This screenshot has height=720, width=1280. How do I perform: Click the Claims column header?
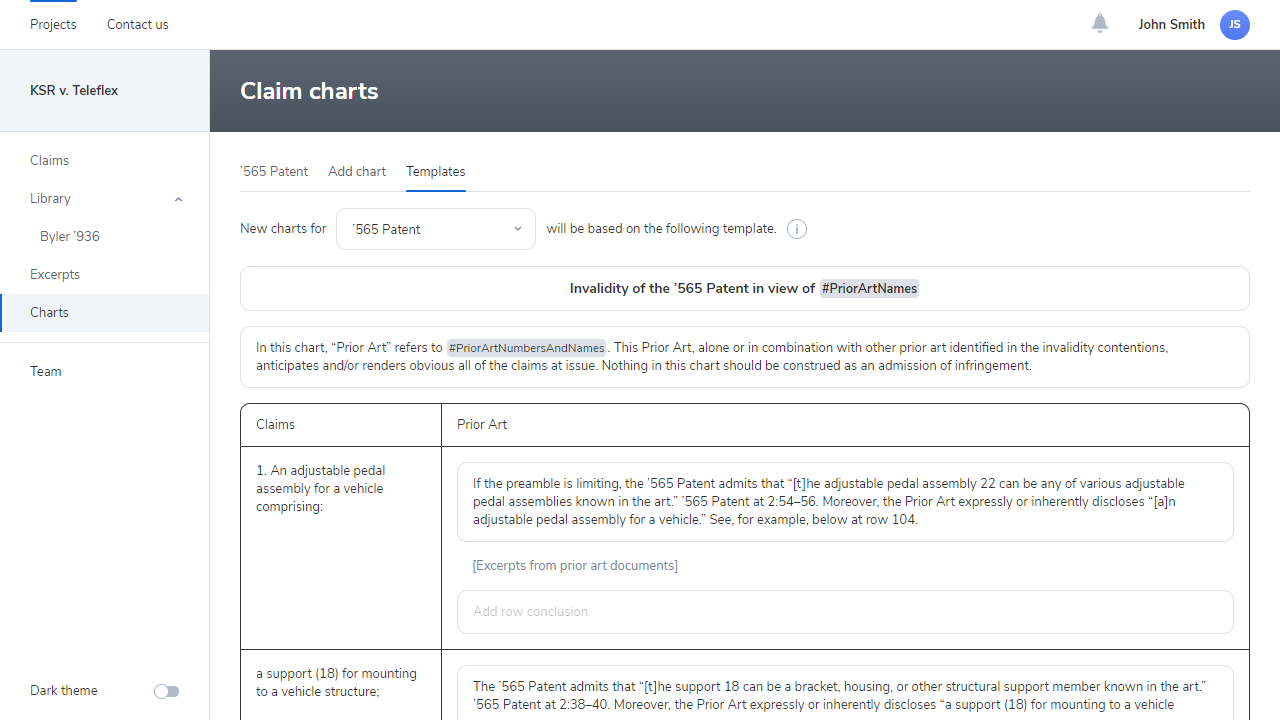[341, 425]
